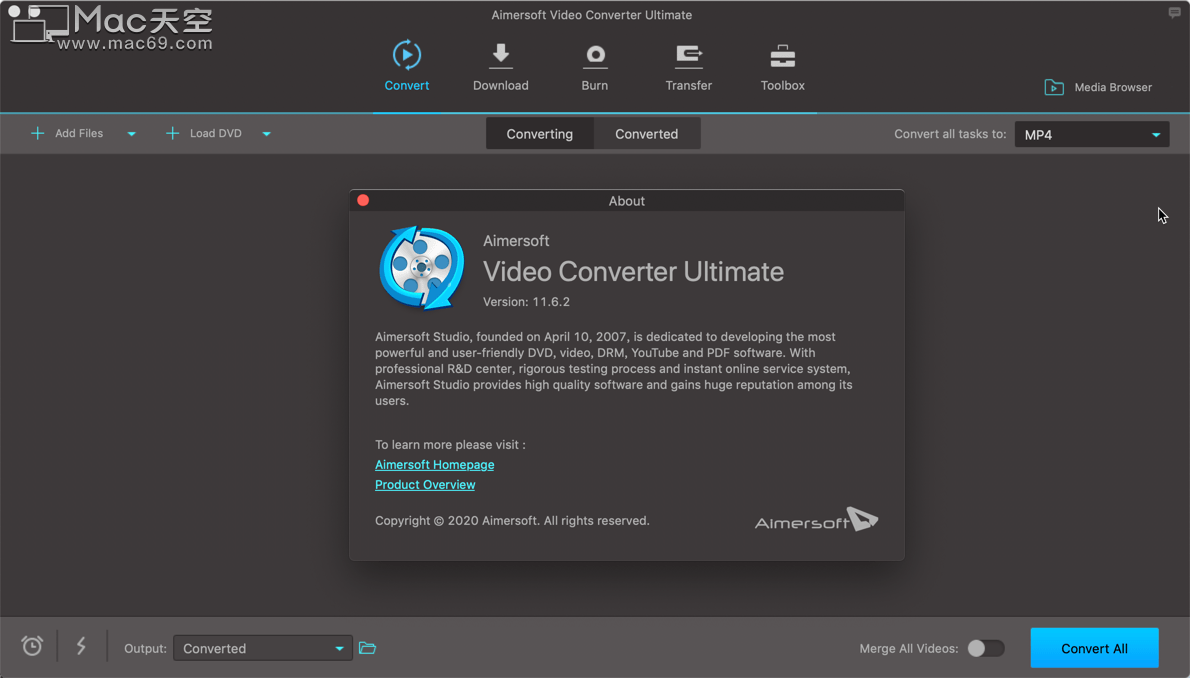Switch to the Converted tab
The height and width of the screenshot is (678, 1190).
click(x=646, y=133)
